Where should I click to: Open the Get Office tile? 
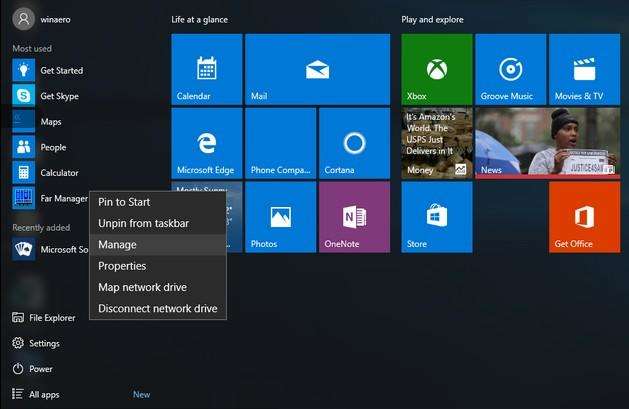click(584, 217)
